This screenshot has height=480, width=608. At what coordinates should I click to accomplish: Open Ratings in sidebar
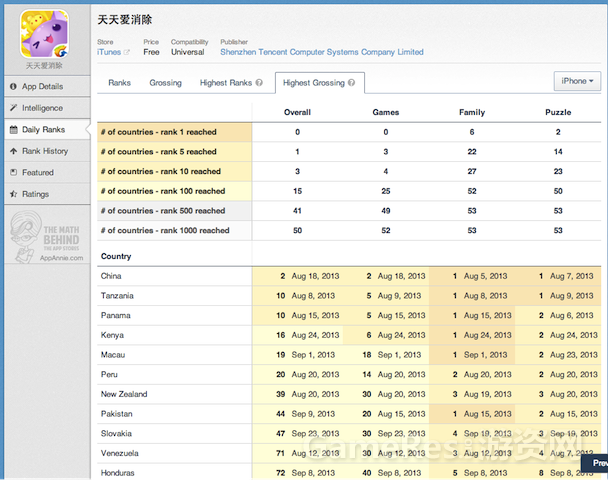(x=47, y=194)
